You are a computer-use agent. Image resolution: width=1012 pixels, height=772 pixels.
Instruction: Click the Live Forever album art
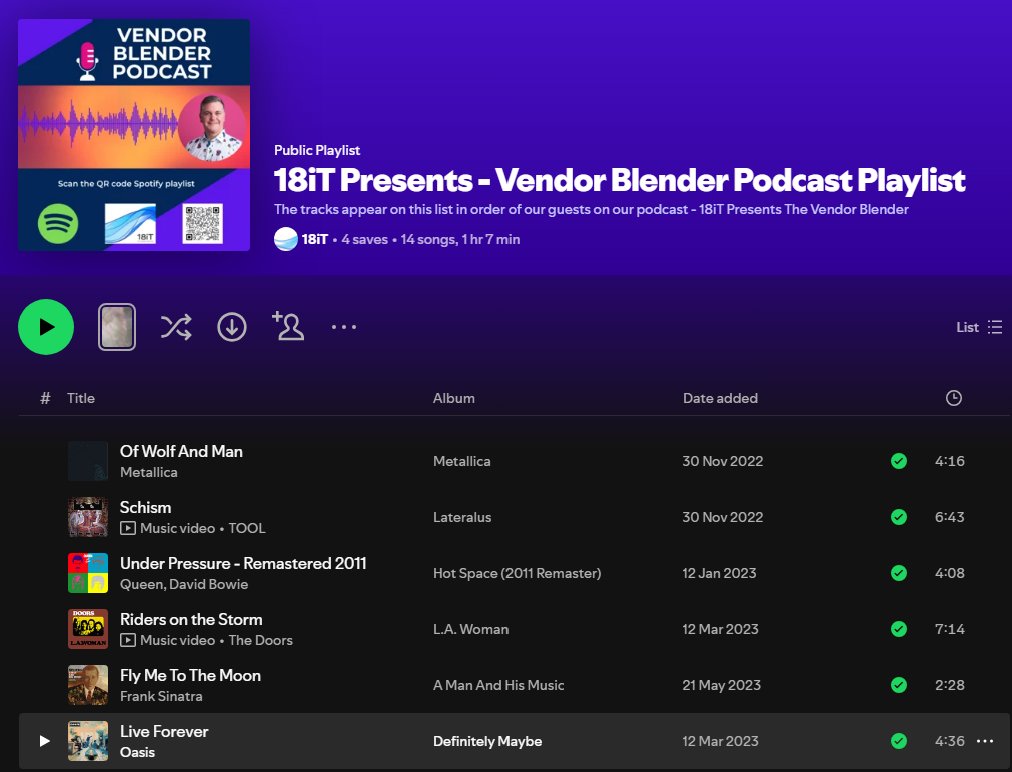point(88,741)
